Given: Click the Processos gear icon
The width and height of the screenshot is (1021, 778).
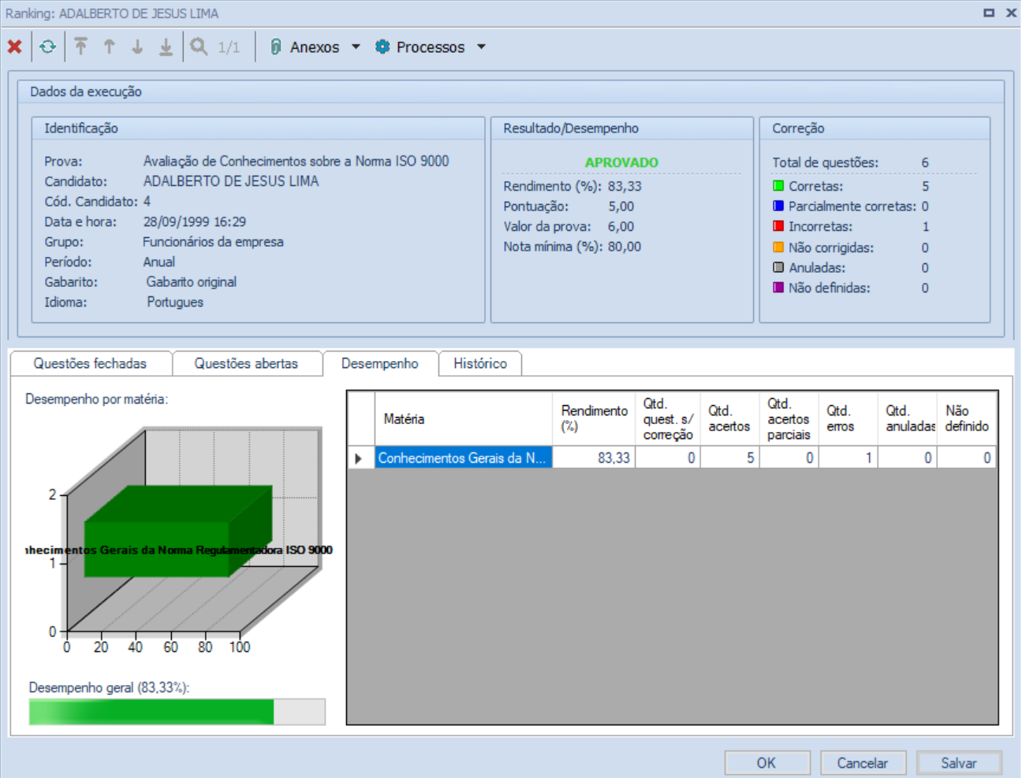Looking at the screenshot, I should click(x=382, y=47).
